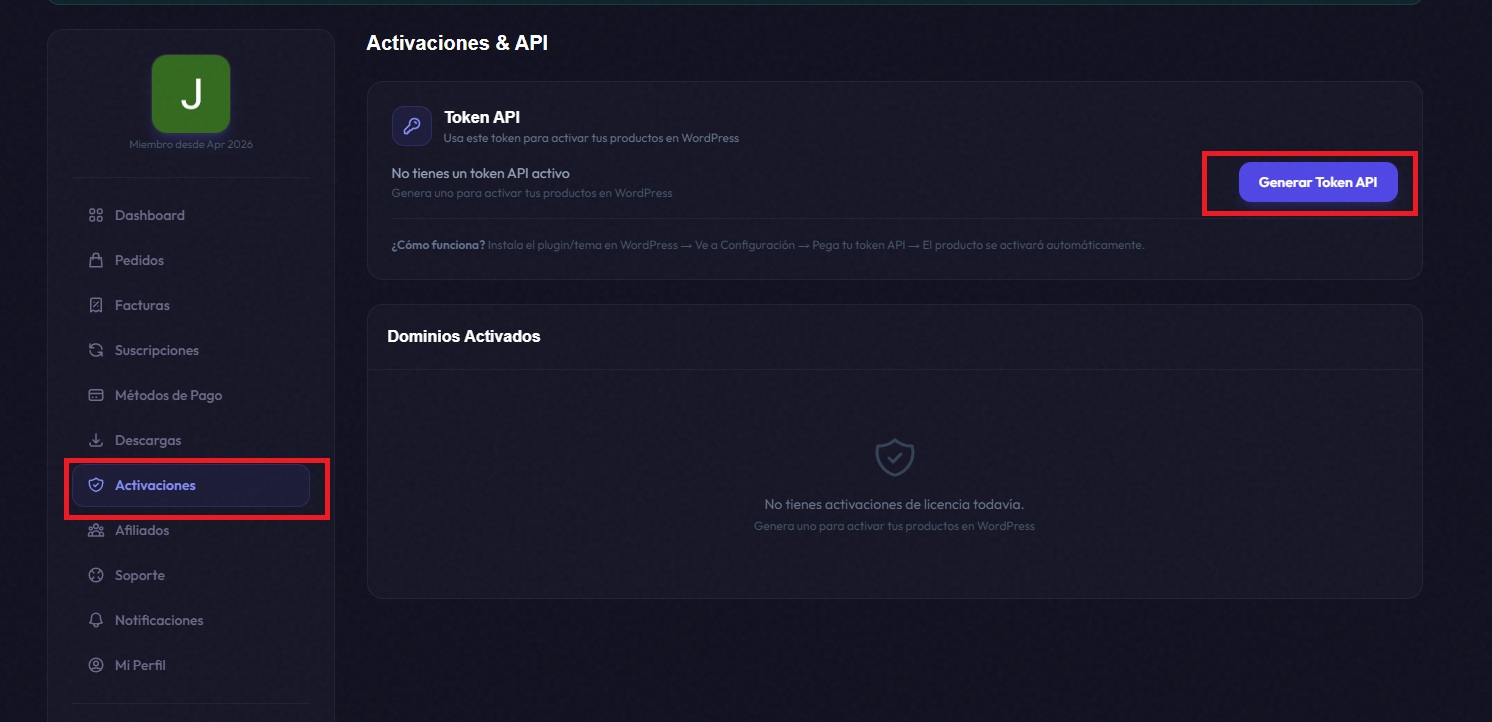Click the Activaciones shield icon in sidebar

pos(96,485)
